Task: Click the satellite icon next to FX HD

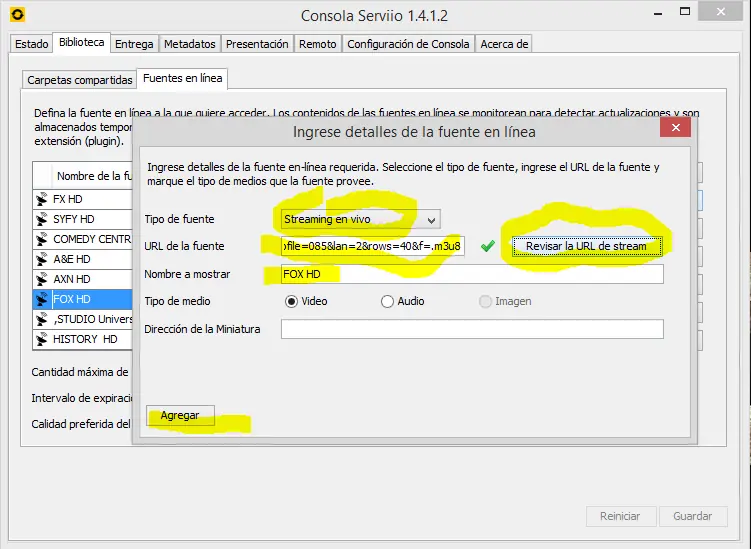Action: pyautogui.click(x=42, y=199)
